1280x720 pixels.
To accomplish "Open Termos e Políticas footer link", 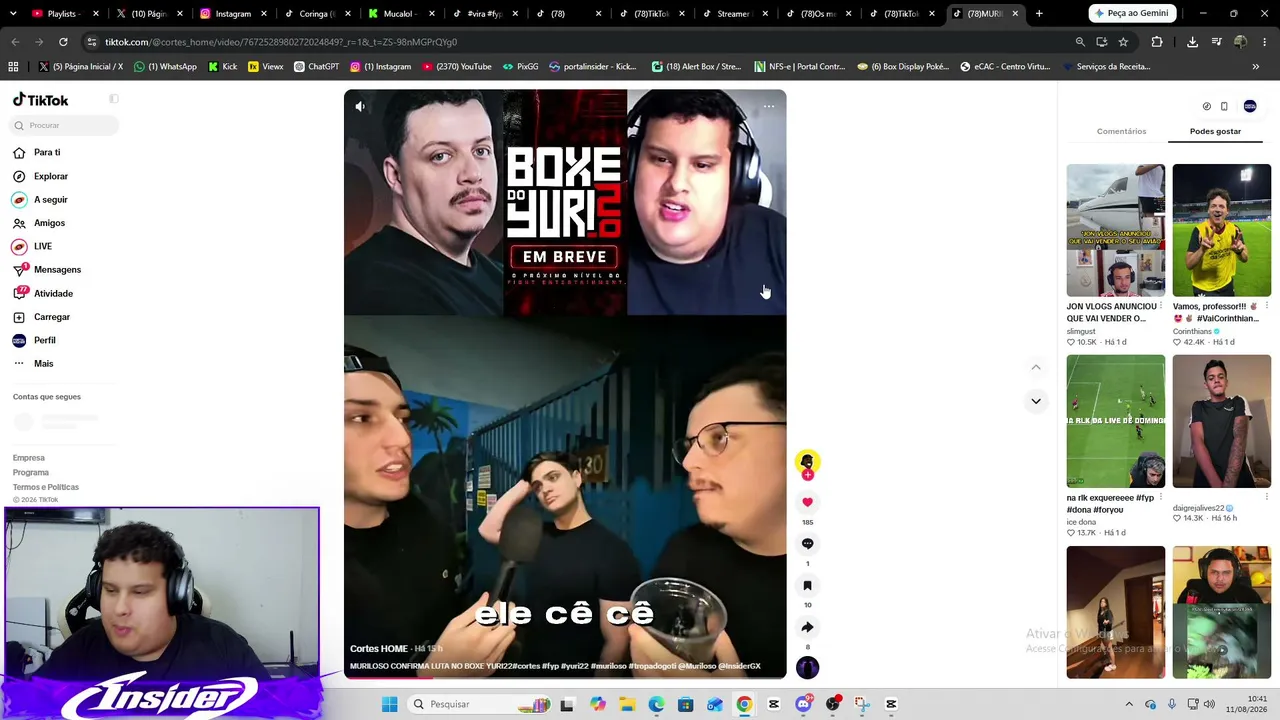I will pos(46,487).
